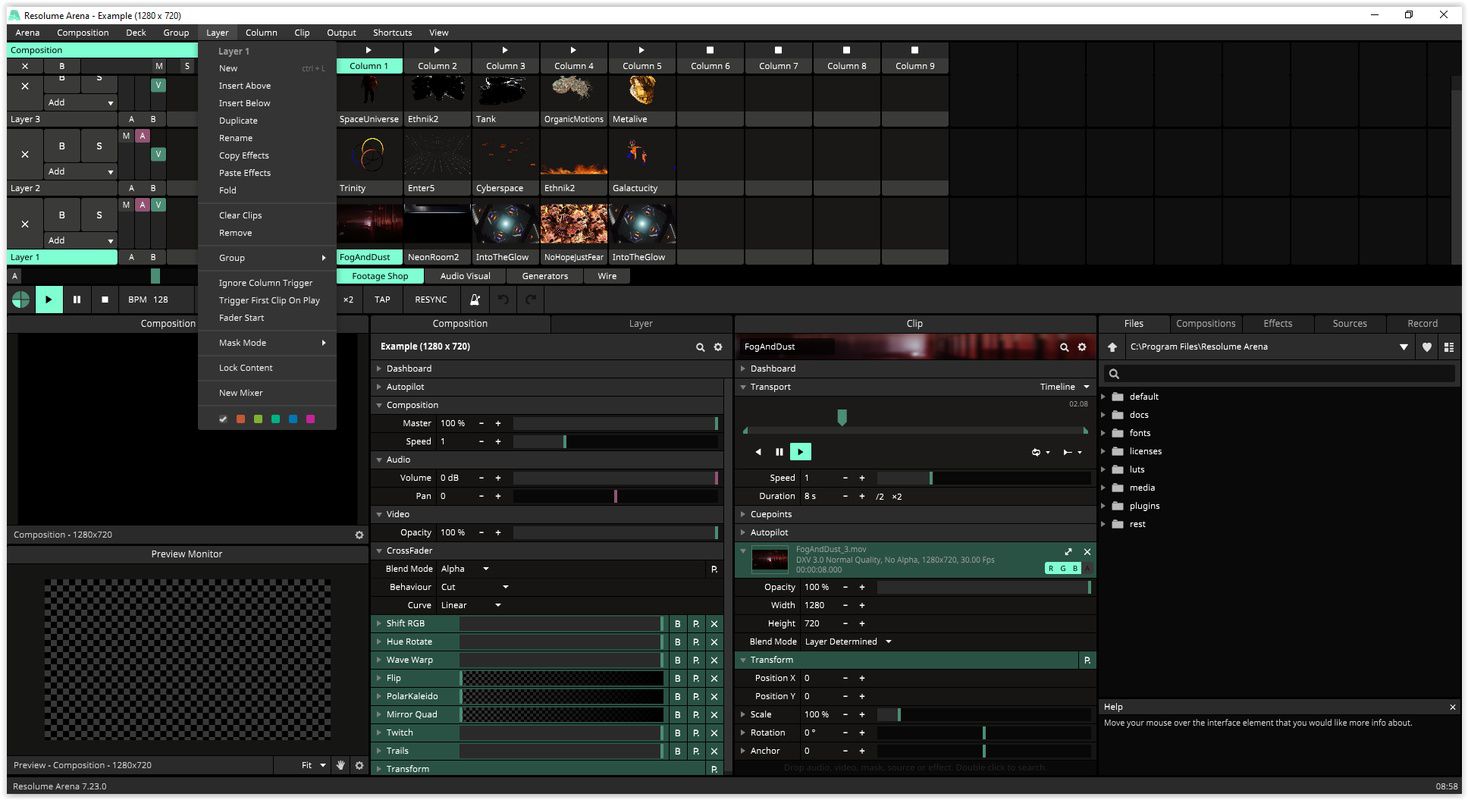Expand the Twitch effect
Screen dimensions: 1468x800
coord(379,733)
